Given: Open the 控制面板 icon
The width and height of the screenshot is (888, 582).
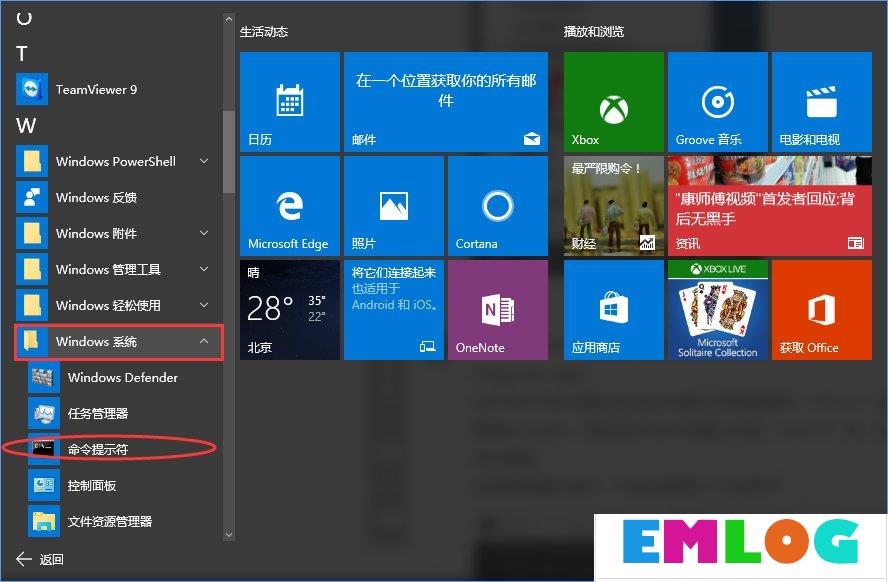Looking at the screenshot, I should pos(44,485).
